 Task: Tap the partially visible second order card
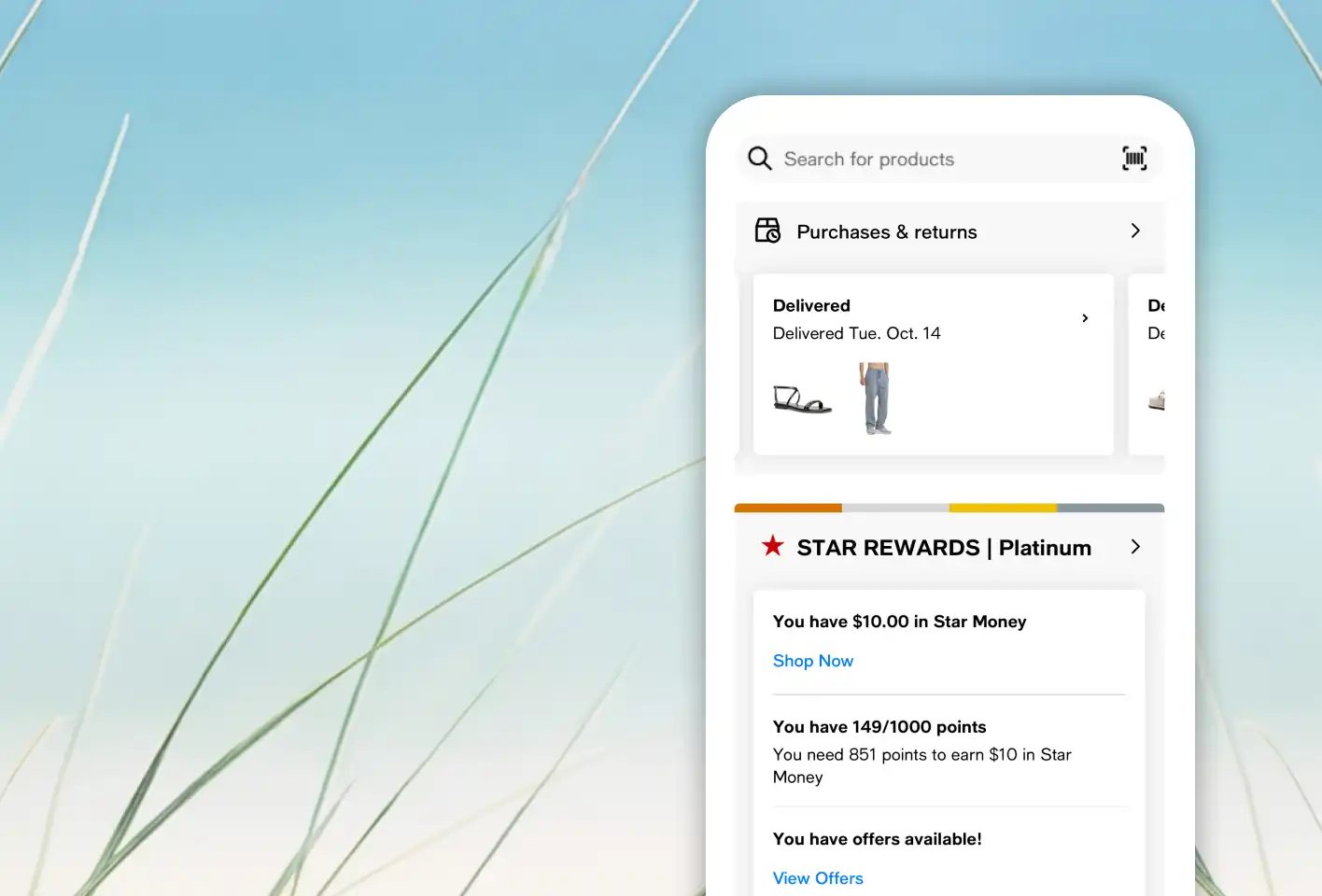pos(1150,364)
